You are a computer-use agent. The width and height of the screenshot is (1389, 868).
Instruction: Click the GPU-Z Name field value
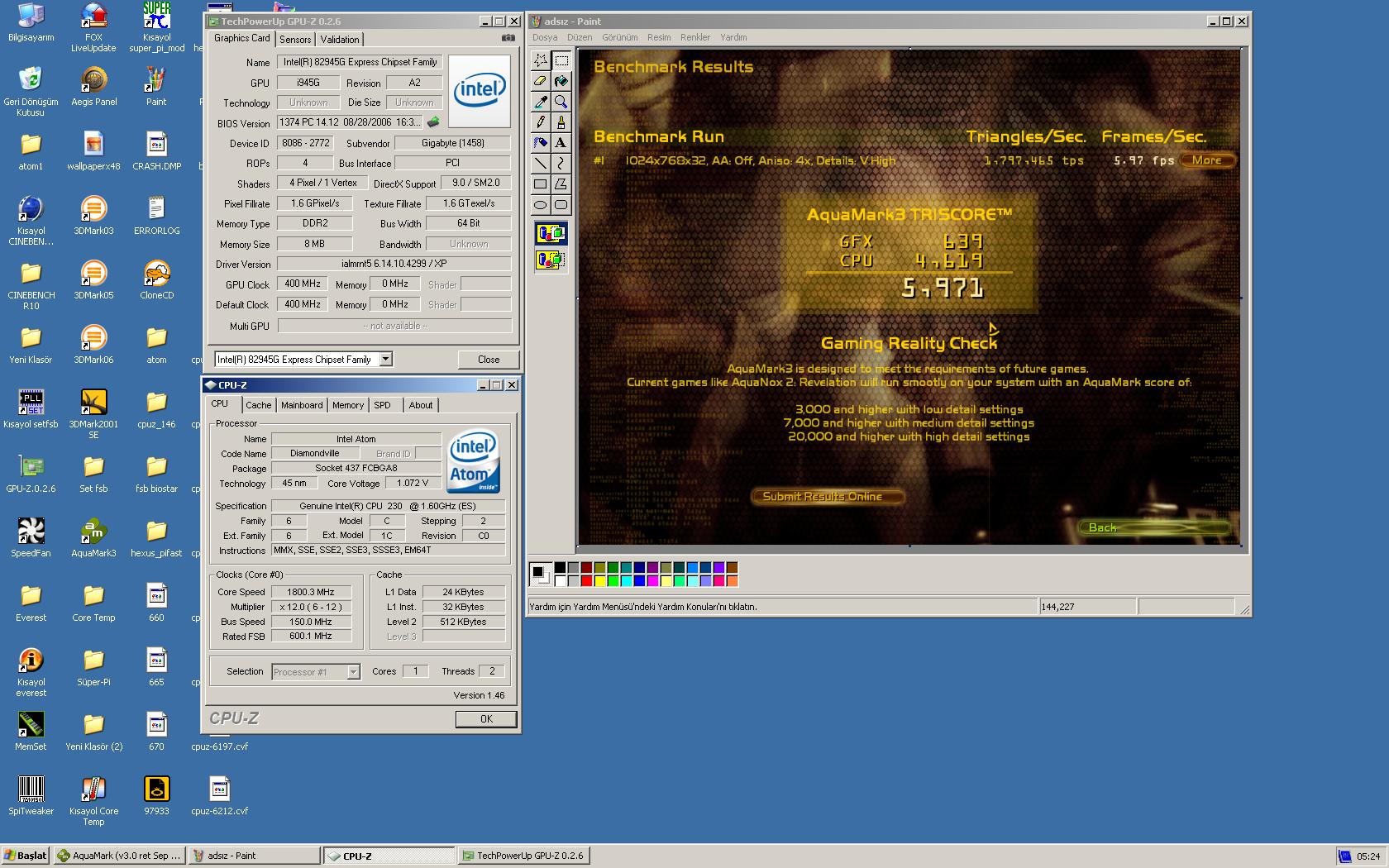(x=360, y=62)
